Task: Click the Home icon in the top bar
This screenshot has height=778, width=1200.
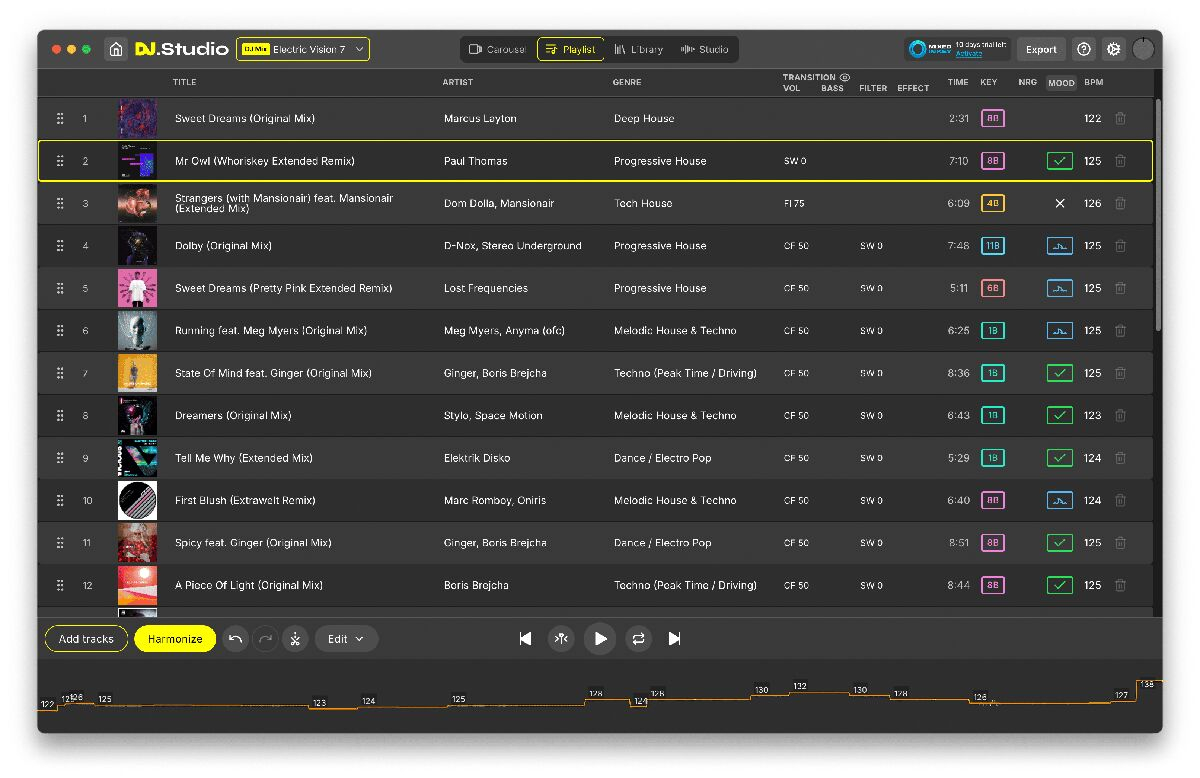Action: [x=116, y=49]
